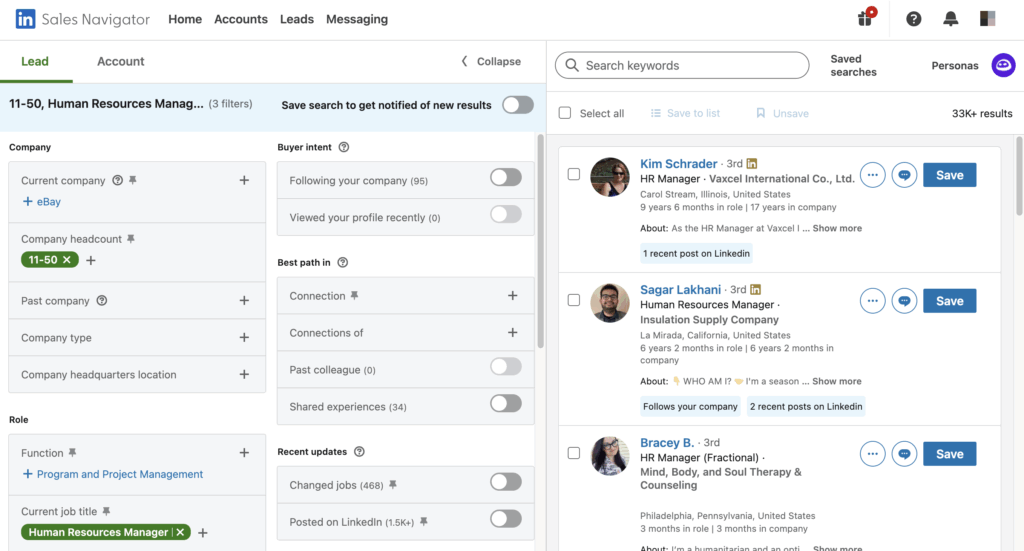Click the Past company help icon
Viewport: 1024px width, 551px height.
coord(102,300)
